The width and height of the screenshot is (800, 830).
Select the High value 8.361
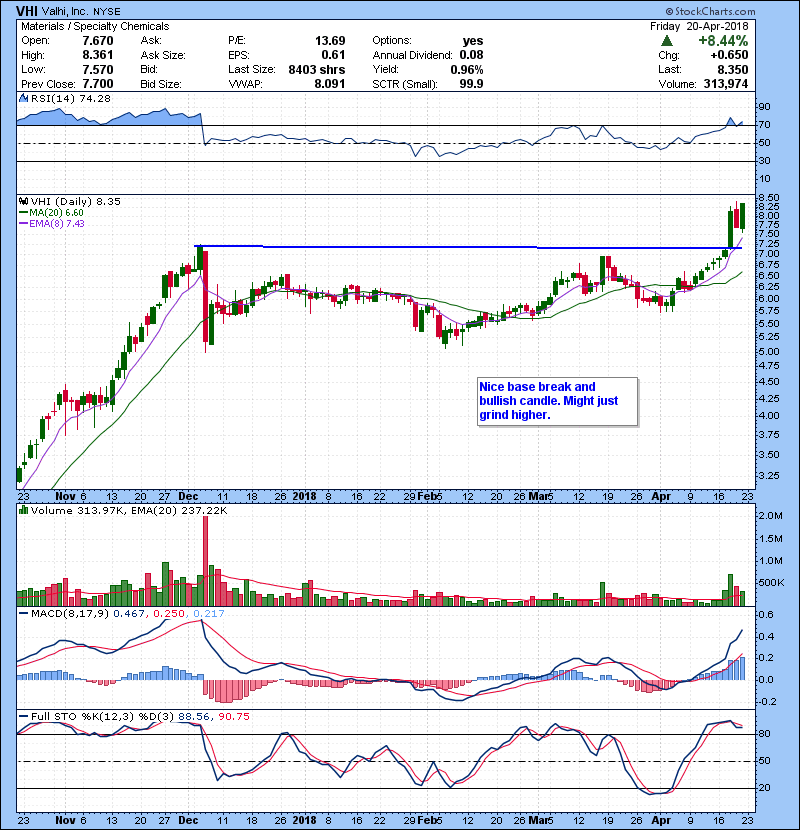98,55
